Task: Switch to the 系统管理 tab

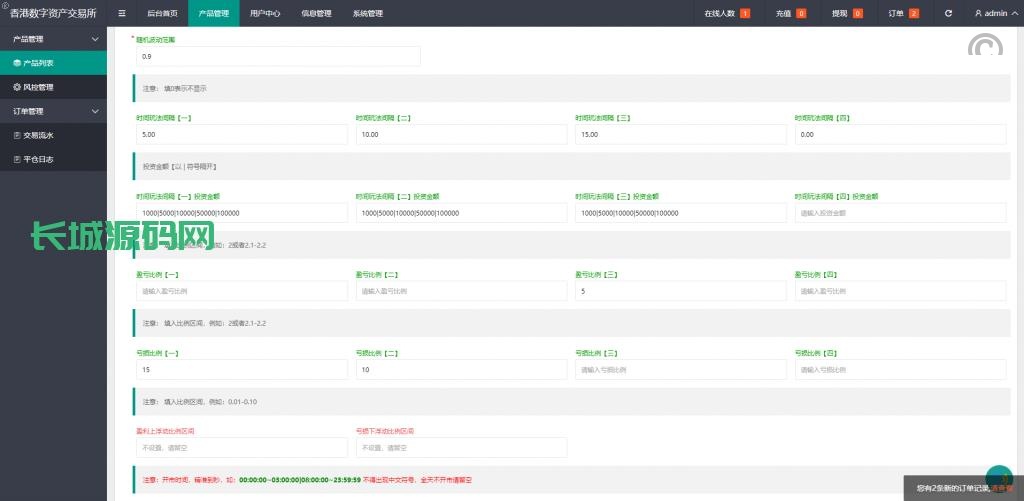Action: [x=367, y=13]
